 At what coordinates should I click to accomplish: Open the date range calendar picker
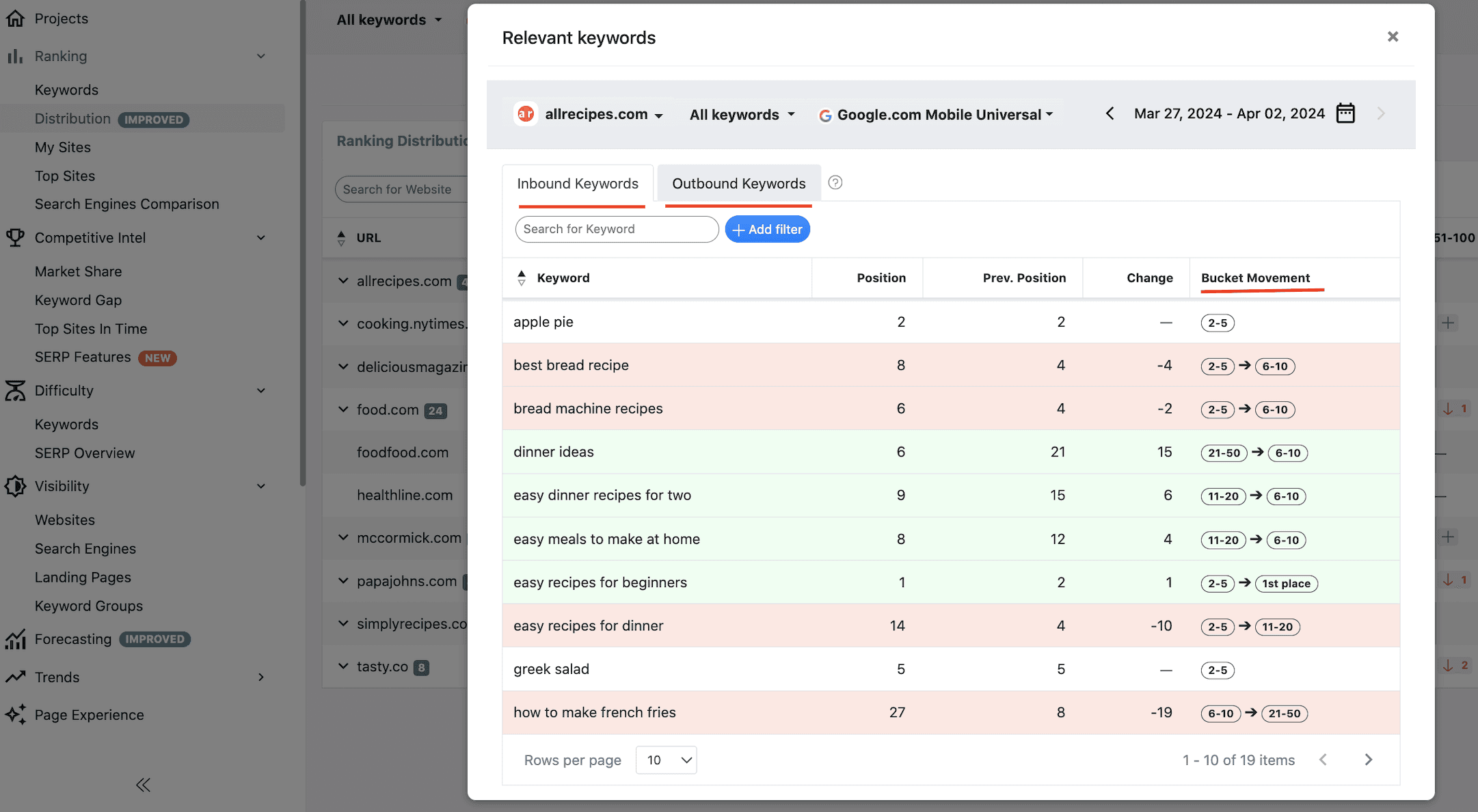tap(1345, 113)
